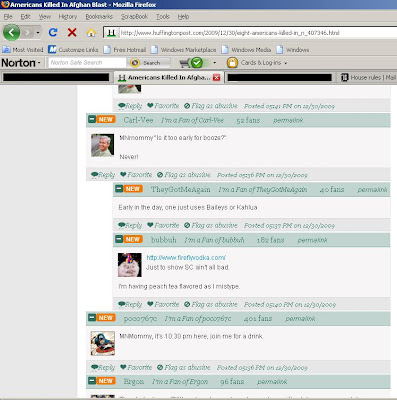Open the Windows Marketplace bookmark
The width and height of the screenshot is (397, 400).
(183, 50)
